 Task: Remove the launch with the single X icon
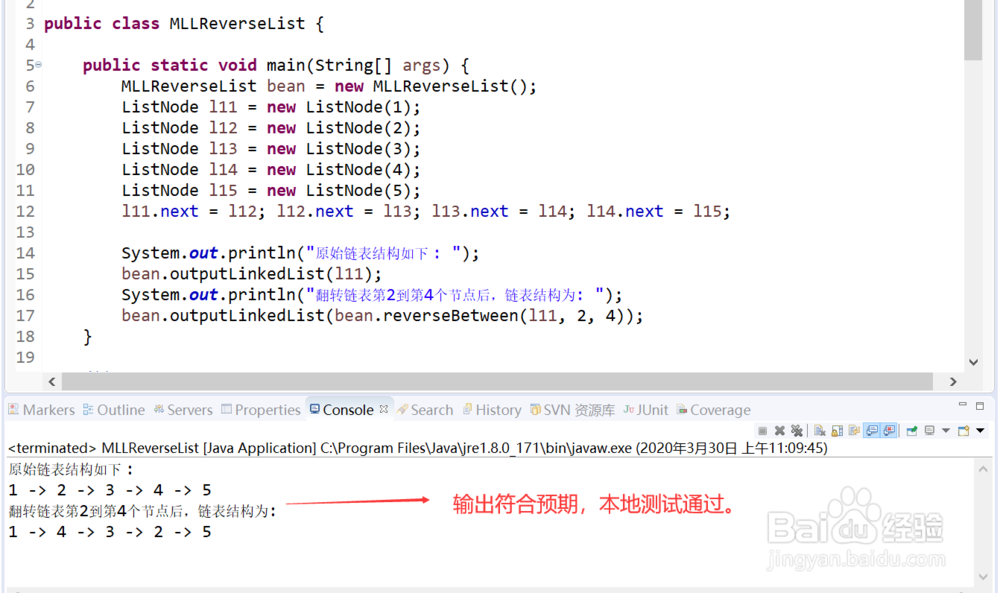pos(779,430)
